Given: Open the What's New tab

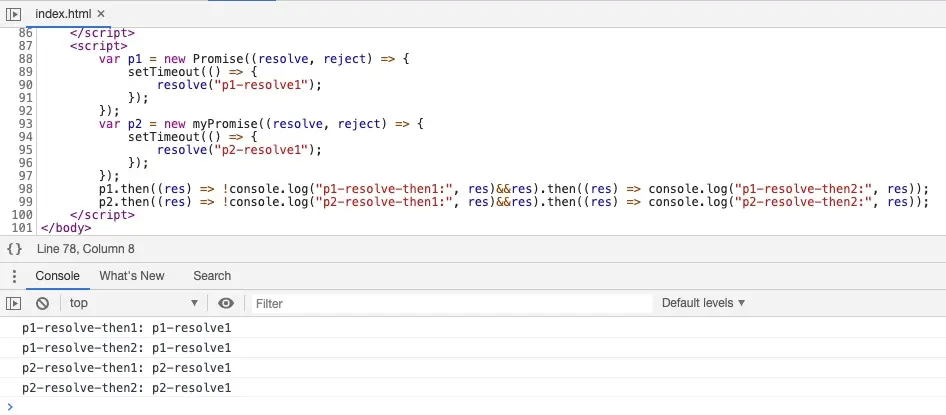Looking at the screenshot, I should click(x=132, y=276).
